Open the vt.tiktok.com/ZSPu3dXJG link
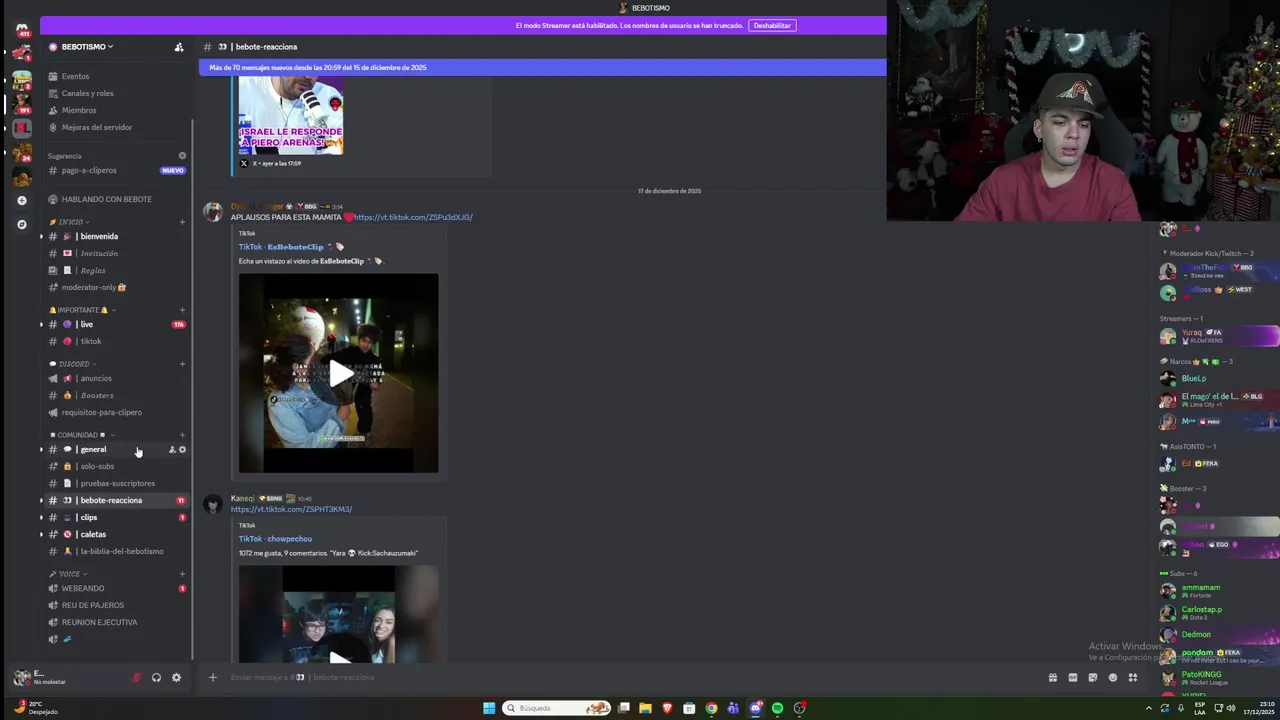This screenshot has width=1280, height=720. coord(413,217)
